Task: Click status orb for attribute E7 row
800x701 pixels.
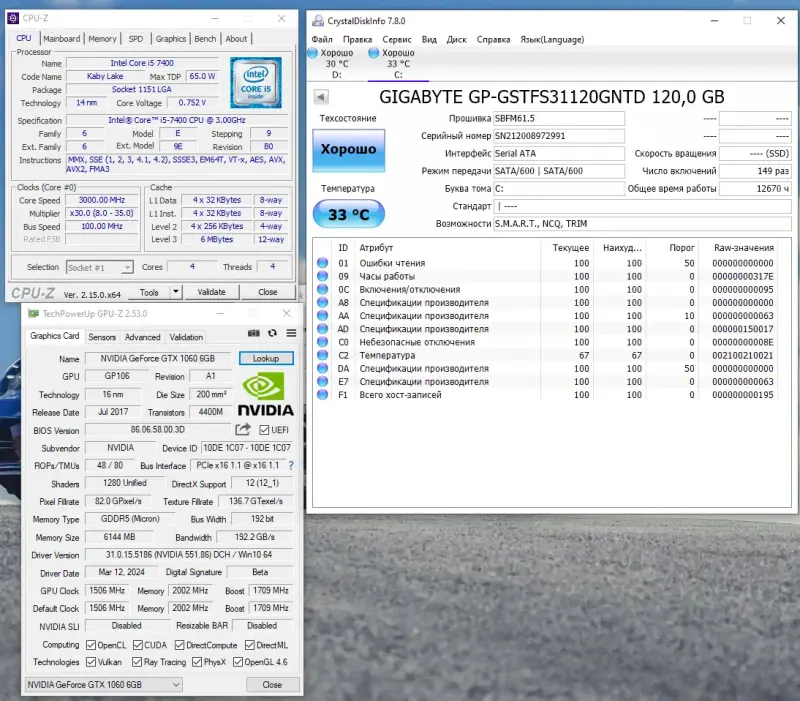Action: click(322, 381)
